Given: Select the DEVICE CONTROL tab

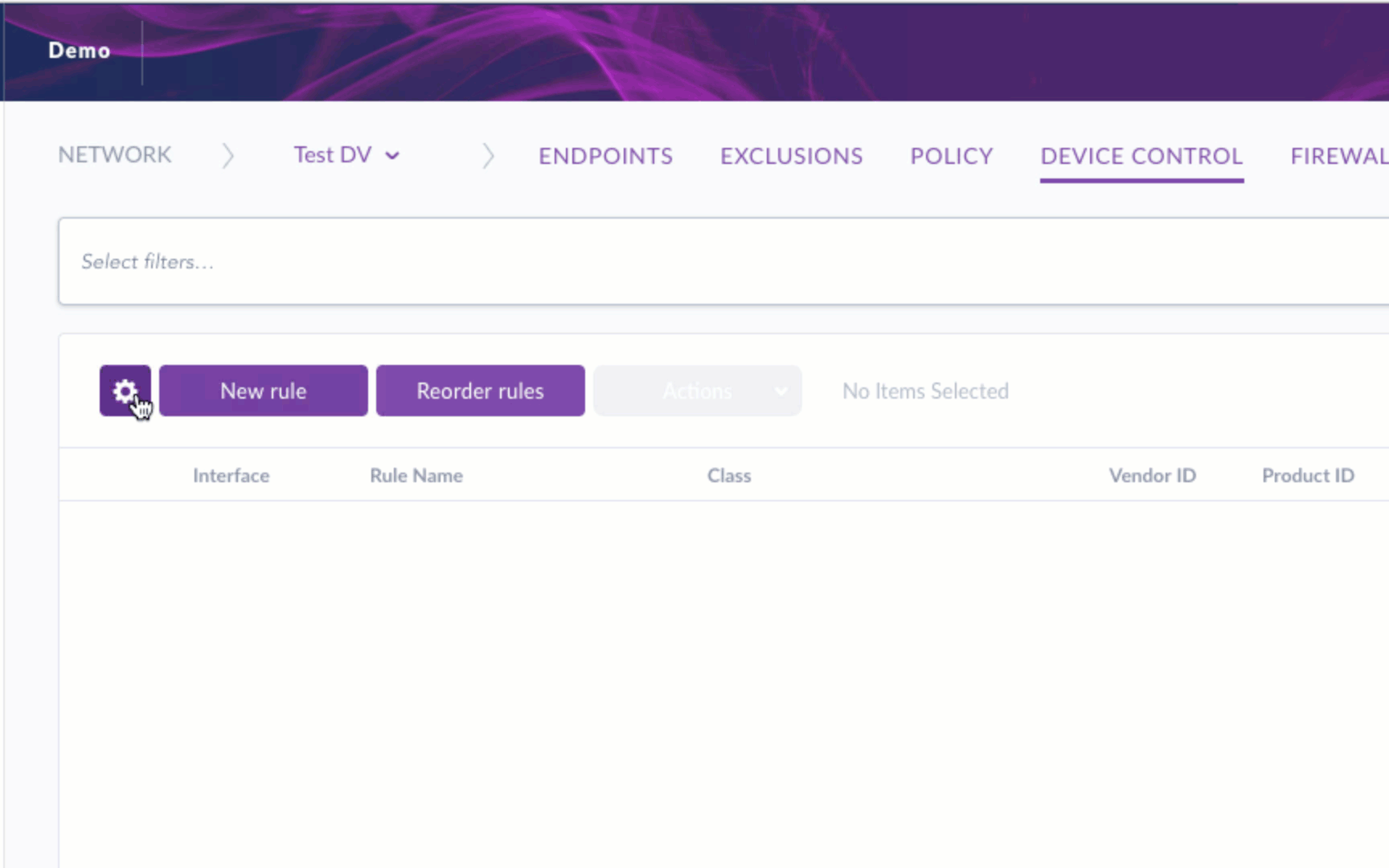Looking at the screenshot, I should point(1141,156).
